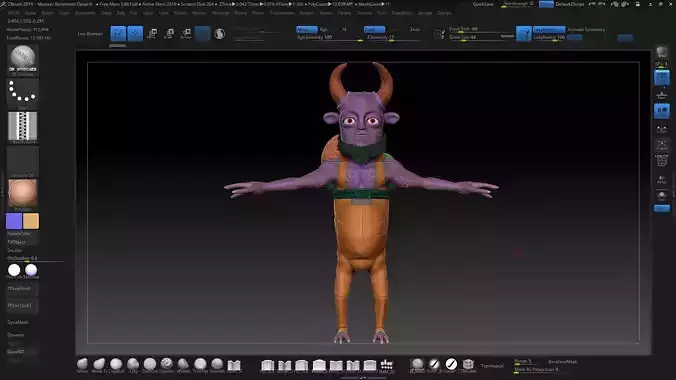This screenshot has height=380, width=676.
Task: Select the ZModeler cube brush
Action: click(468, 365)
